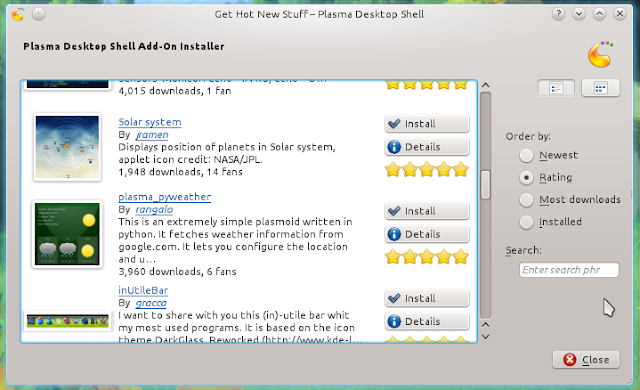Image resolution: width=640 pixels, height=390 pixels.
Task: Open author jramen's profile link
Action: tap(152, 135)
